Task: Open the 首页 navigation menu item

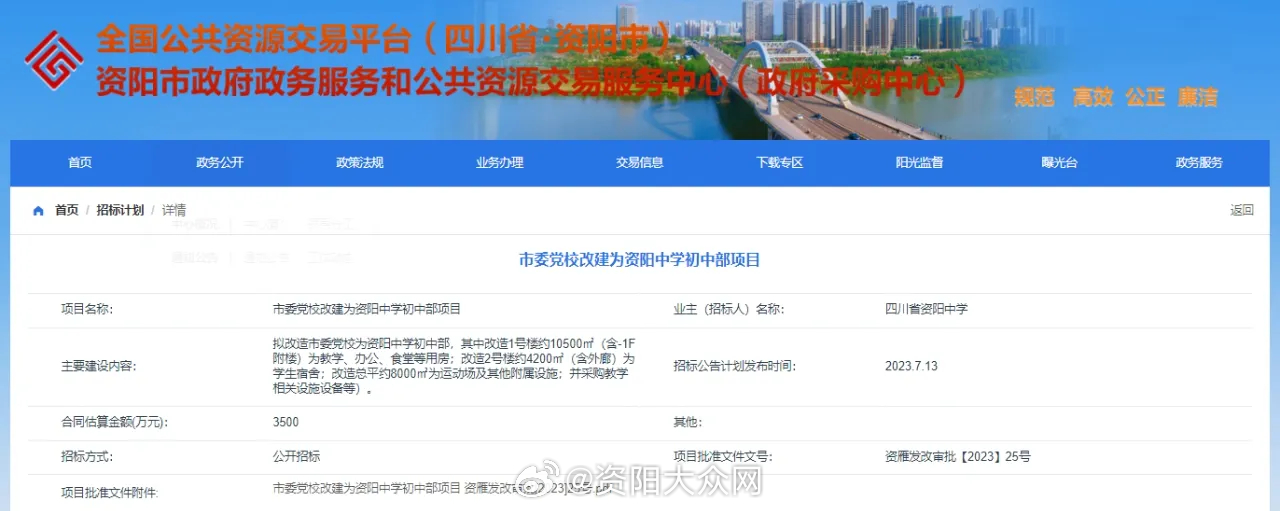Action: (80, 163)
